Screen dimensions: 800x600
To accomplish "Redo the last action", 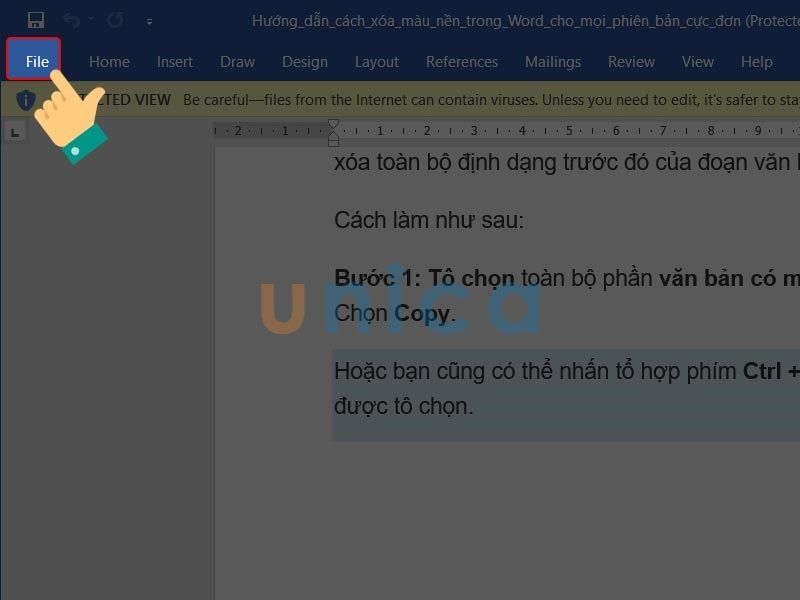I will click(x=113, y=19).
